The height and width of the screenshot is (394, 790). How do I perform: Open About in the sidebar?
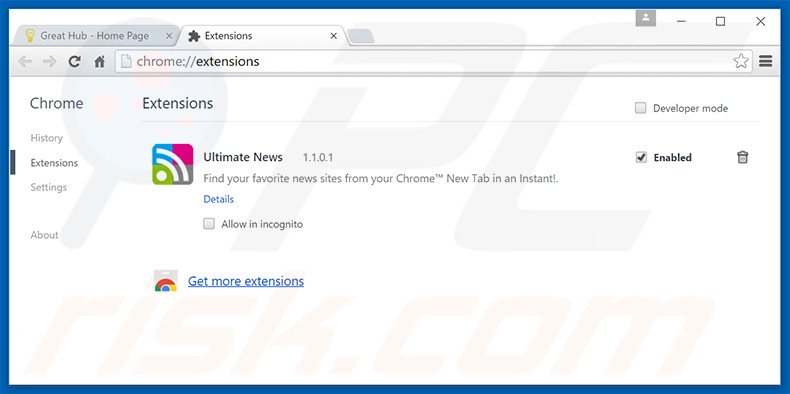coord(44,235)
